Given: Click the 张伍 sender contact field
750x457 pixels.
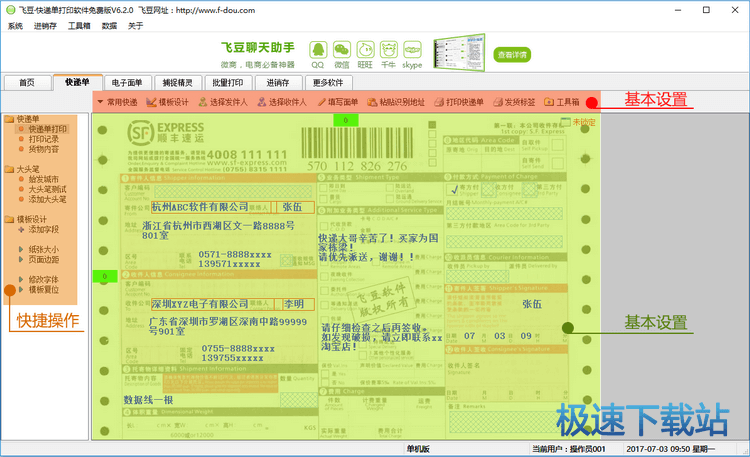Looking at the screenshot, I should 295,207.
